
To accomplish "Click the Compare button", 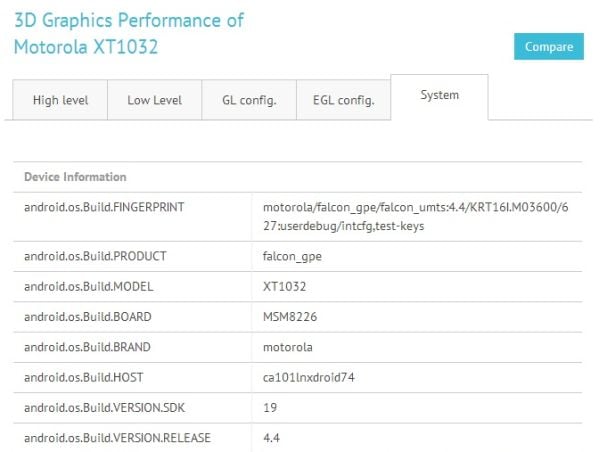I will (549, 46).
